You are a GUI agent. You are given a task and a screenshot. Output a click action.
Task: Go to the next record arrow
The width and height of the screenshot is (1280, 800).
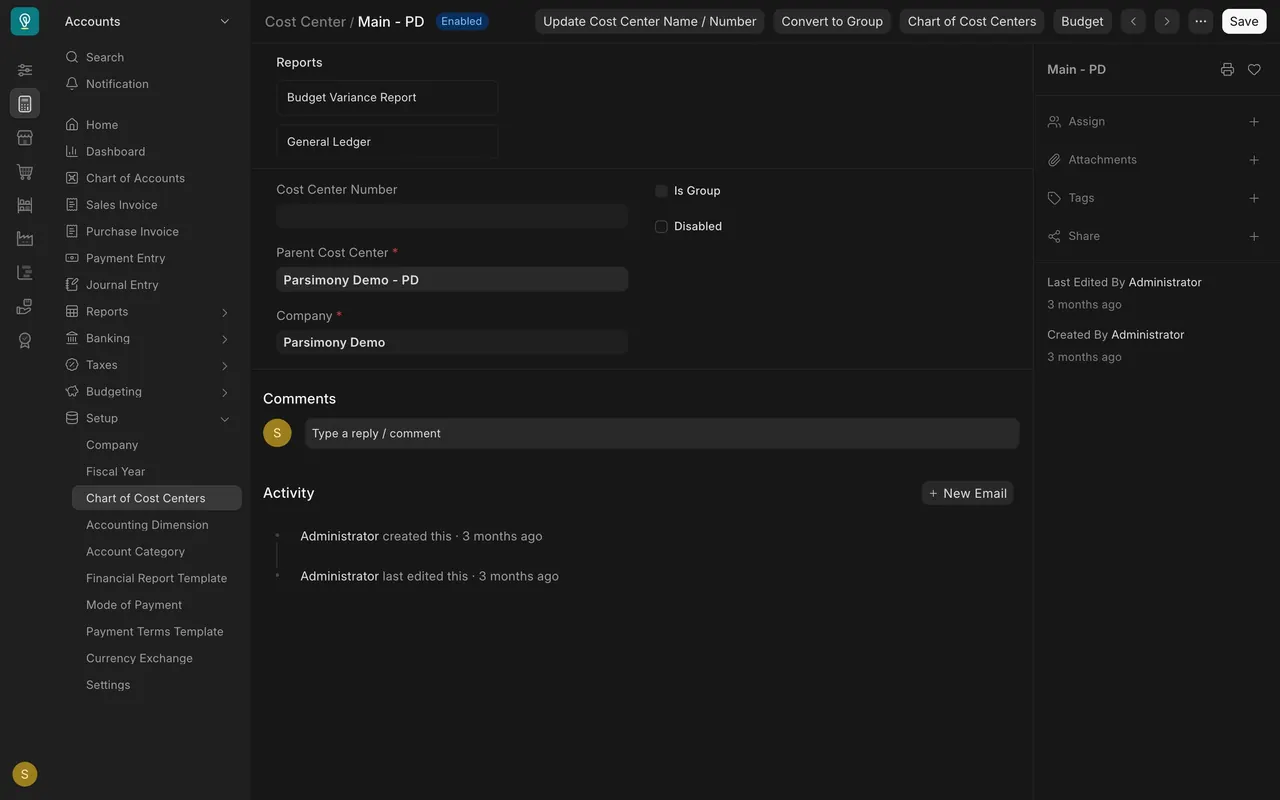tap(1166, 21)
